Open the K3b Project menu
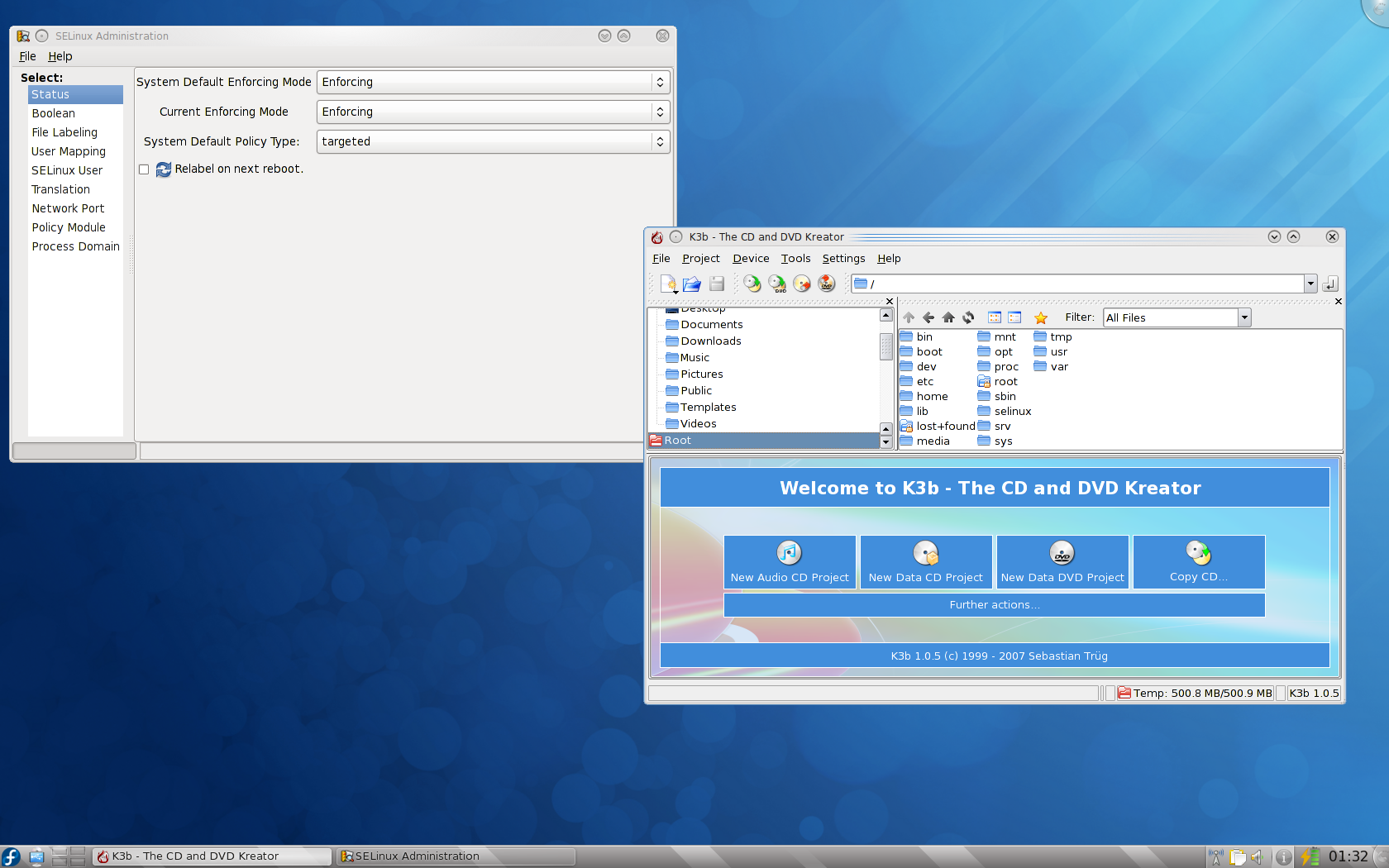Screen dimensions: 1389x868 tap(701, 259)
